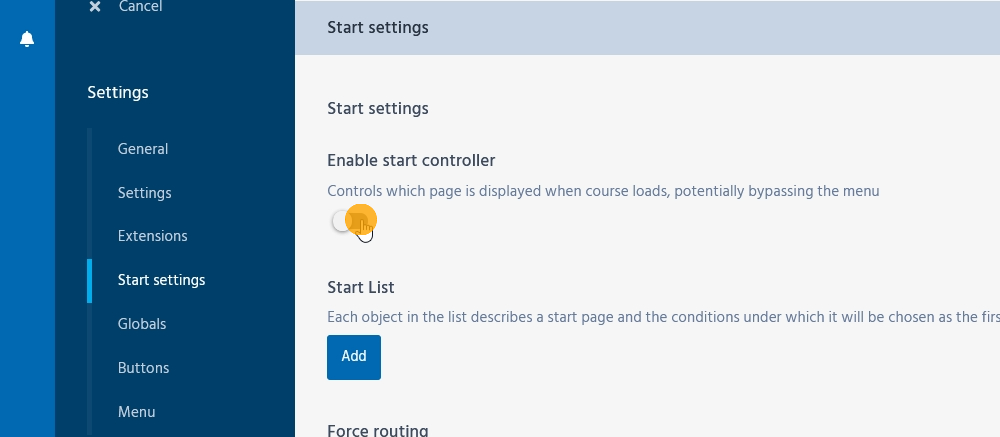Click the Cancel text label

[x=140, y=6]
